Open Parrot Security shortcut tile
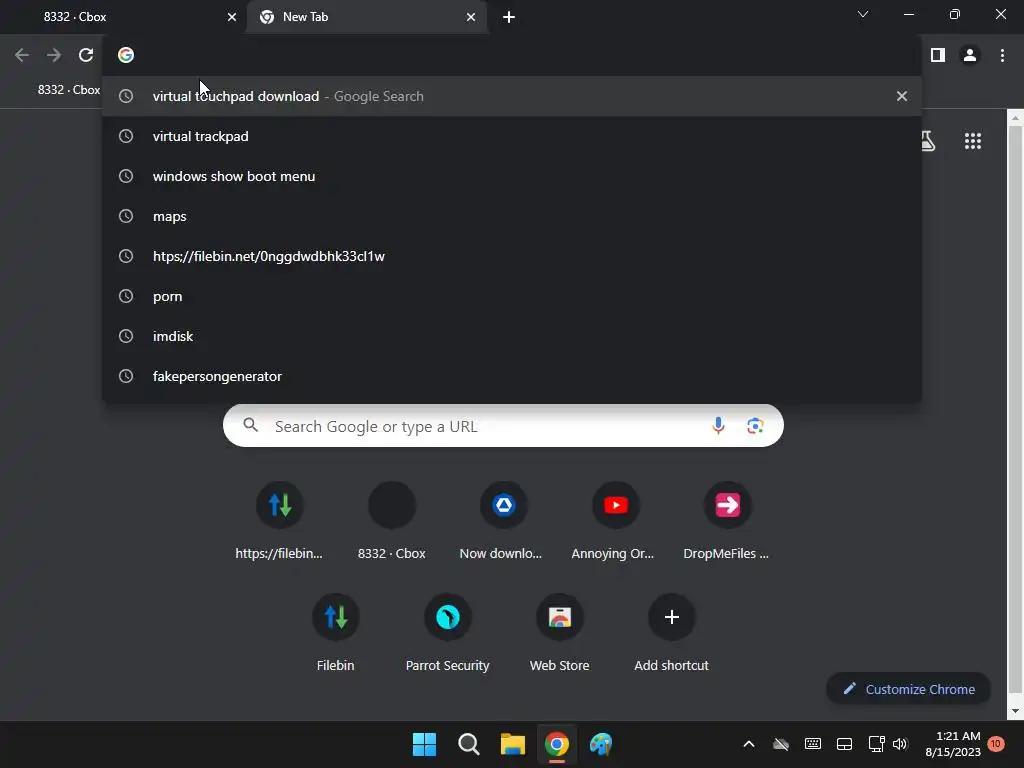 pyautogui.click(x=447, y=633)
